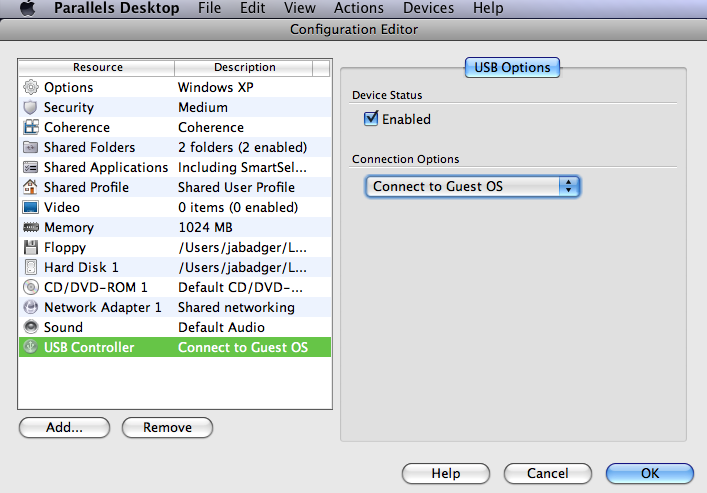Click the CD/DVD-ROM 1 disc icon
Screen dimensions: 707x493
31,287
